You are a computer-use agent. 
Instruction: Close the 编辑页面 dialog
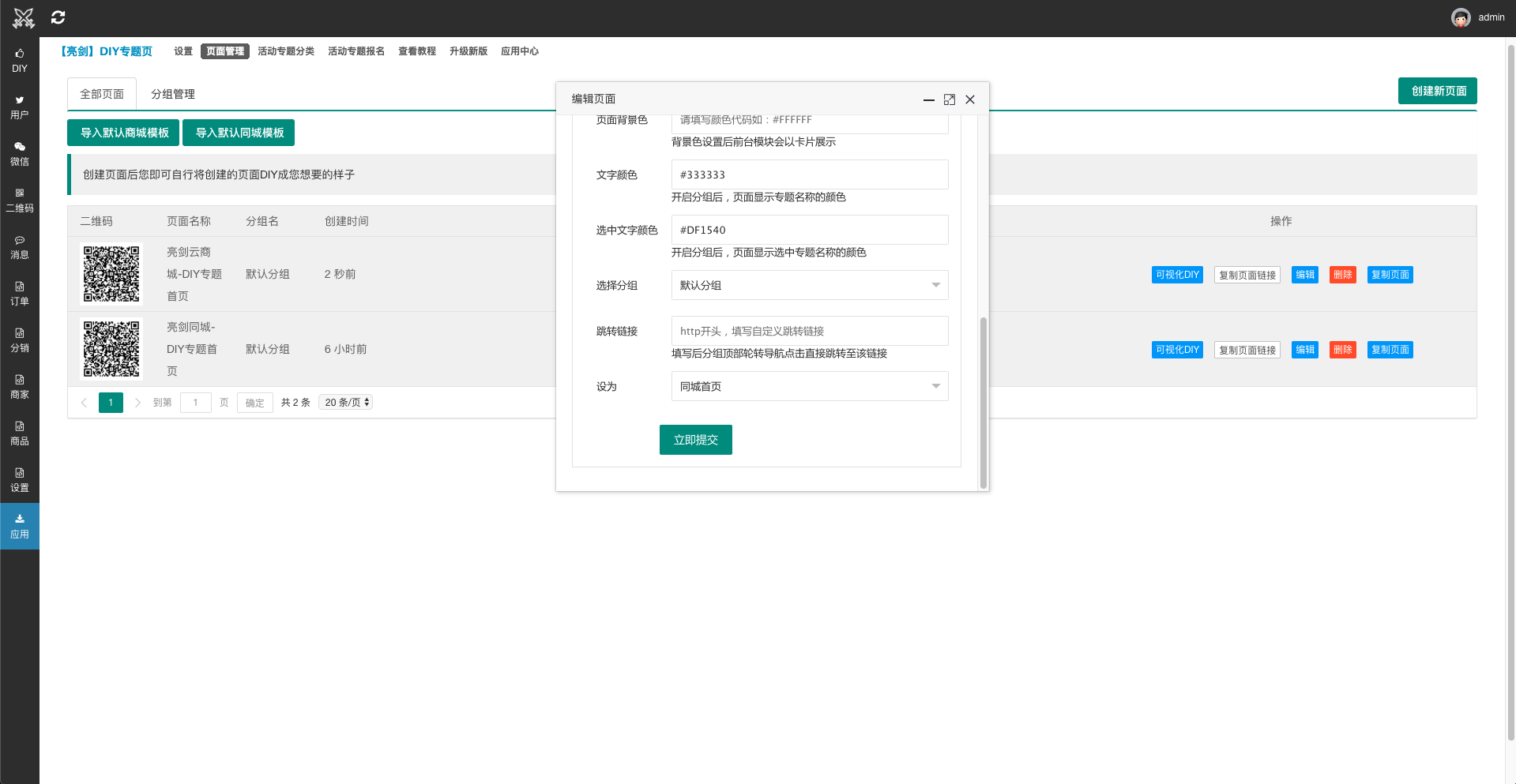click(970, 99)
